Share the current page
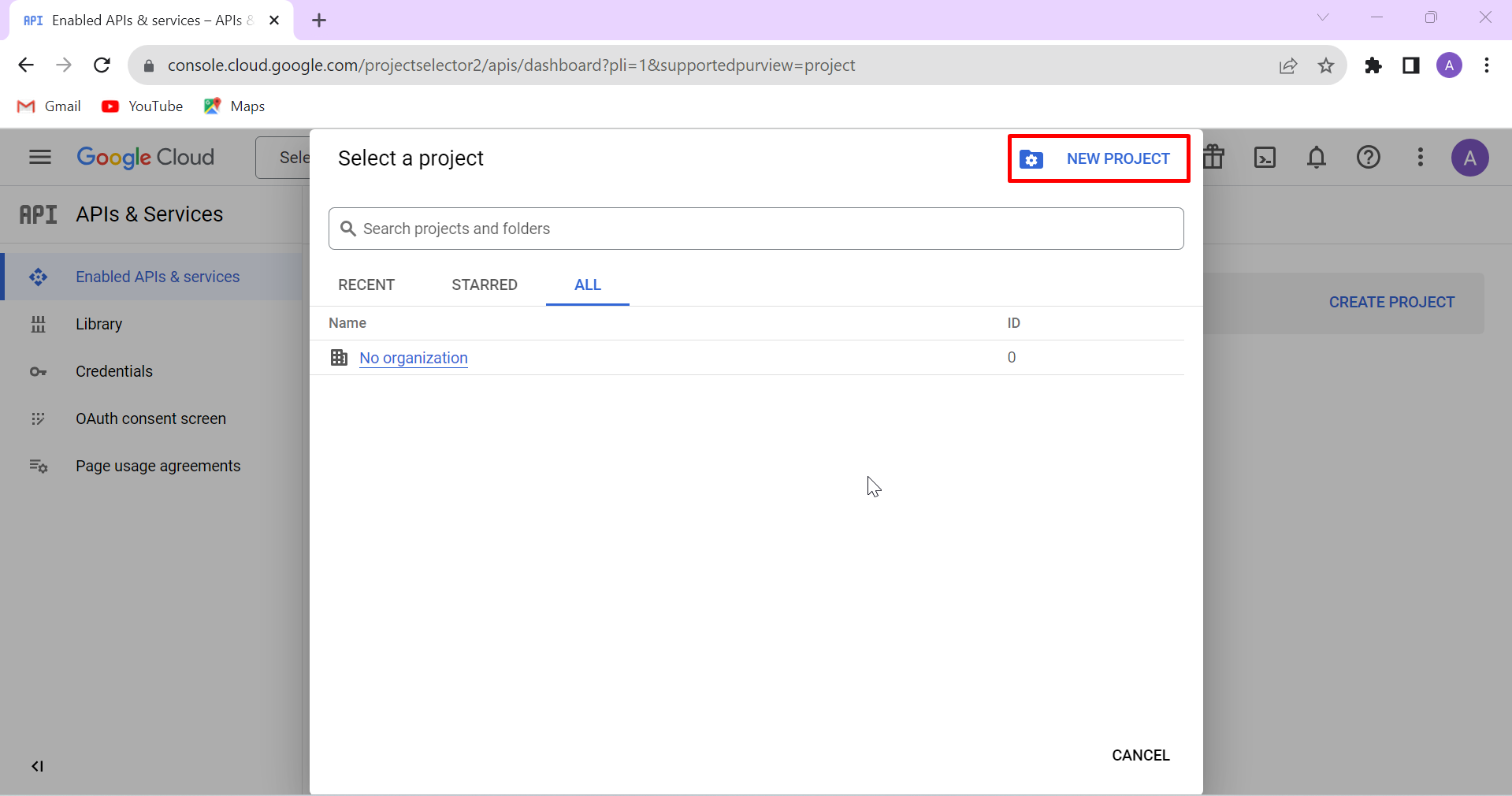This screenshot has width=1512, height=796. 1288,65
